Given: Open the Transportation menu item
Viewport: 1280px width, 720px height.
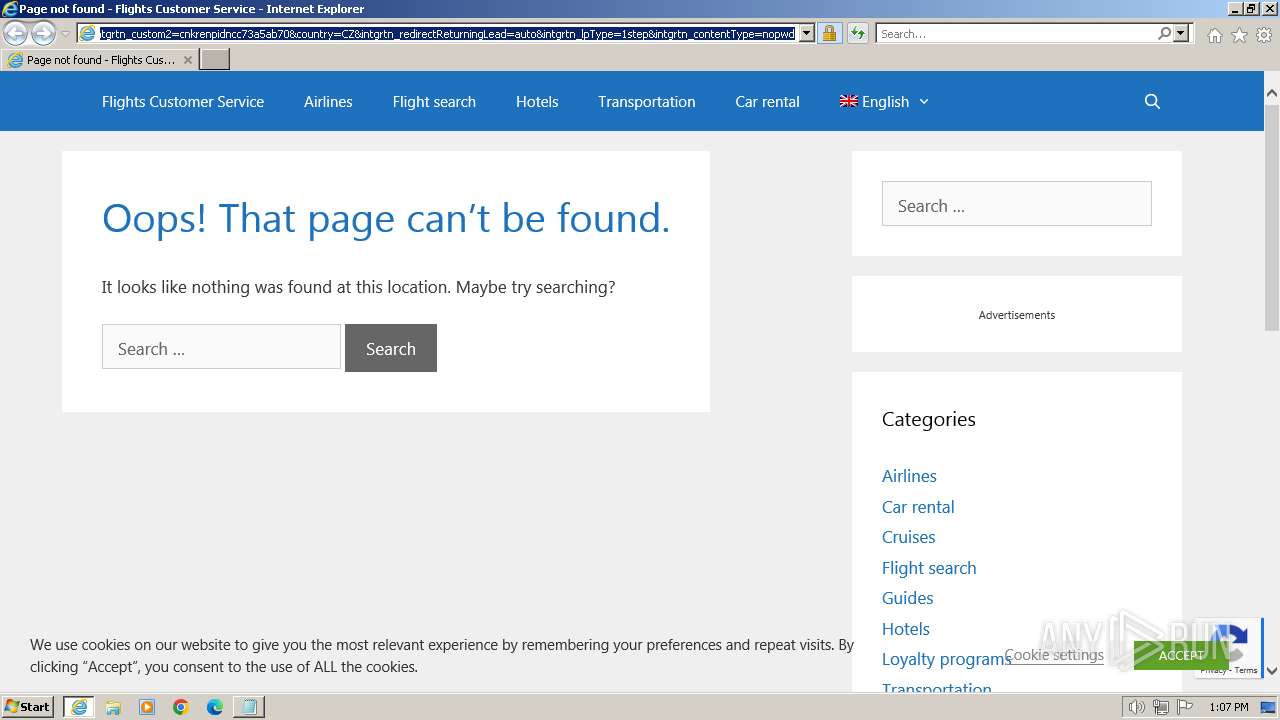Looking at the screenshot, I should click(646, 101).
